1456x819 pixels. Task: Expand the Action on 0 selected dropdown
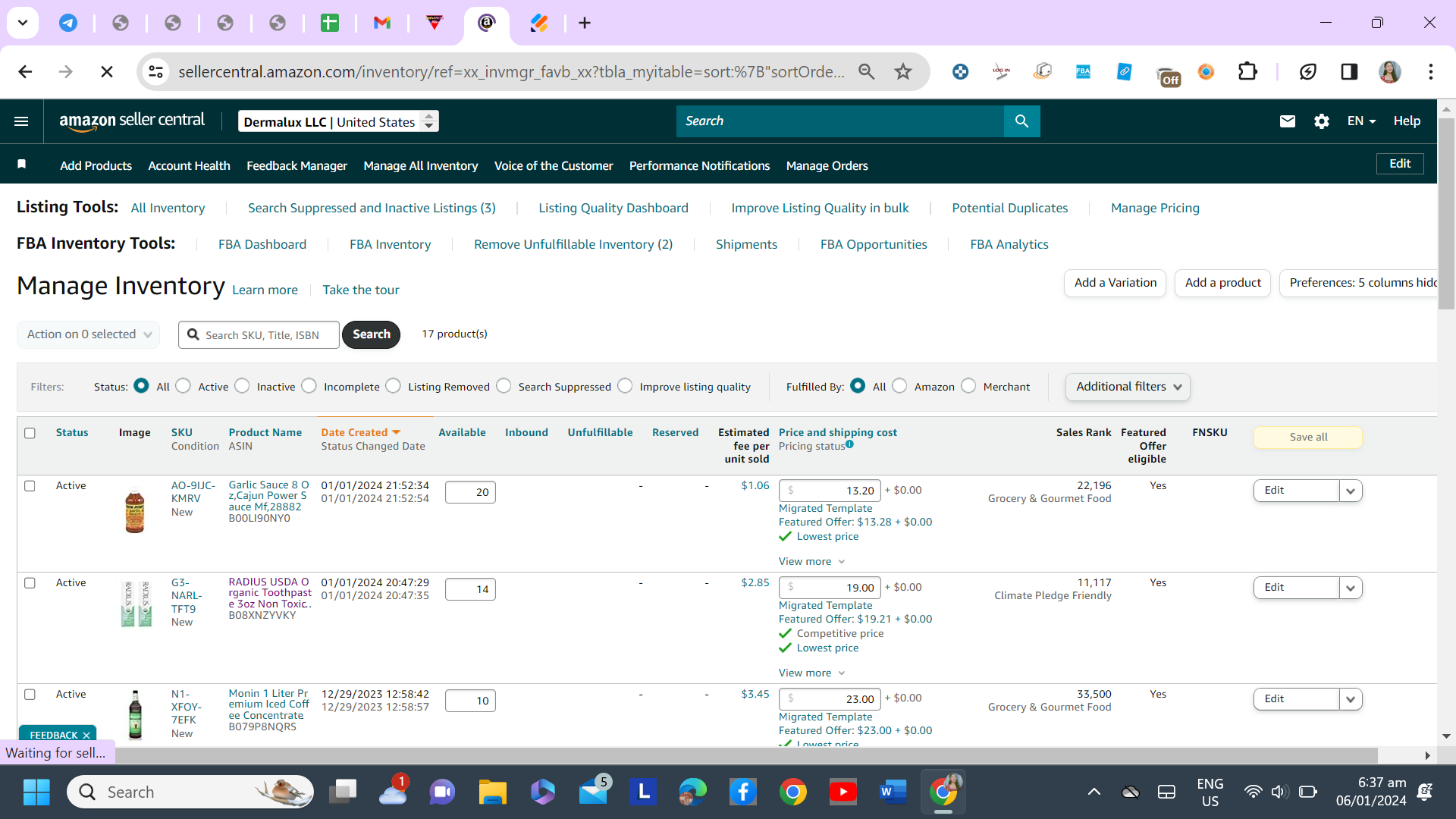click(x=89, y=334)
